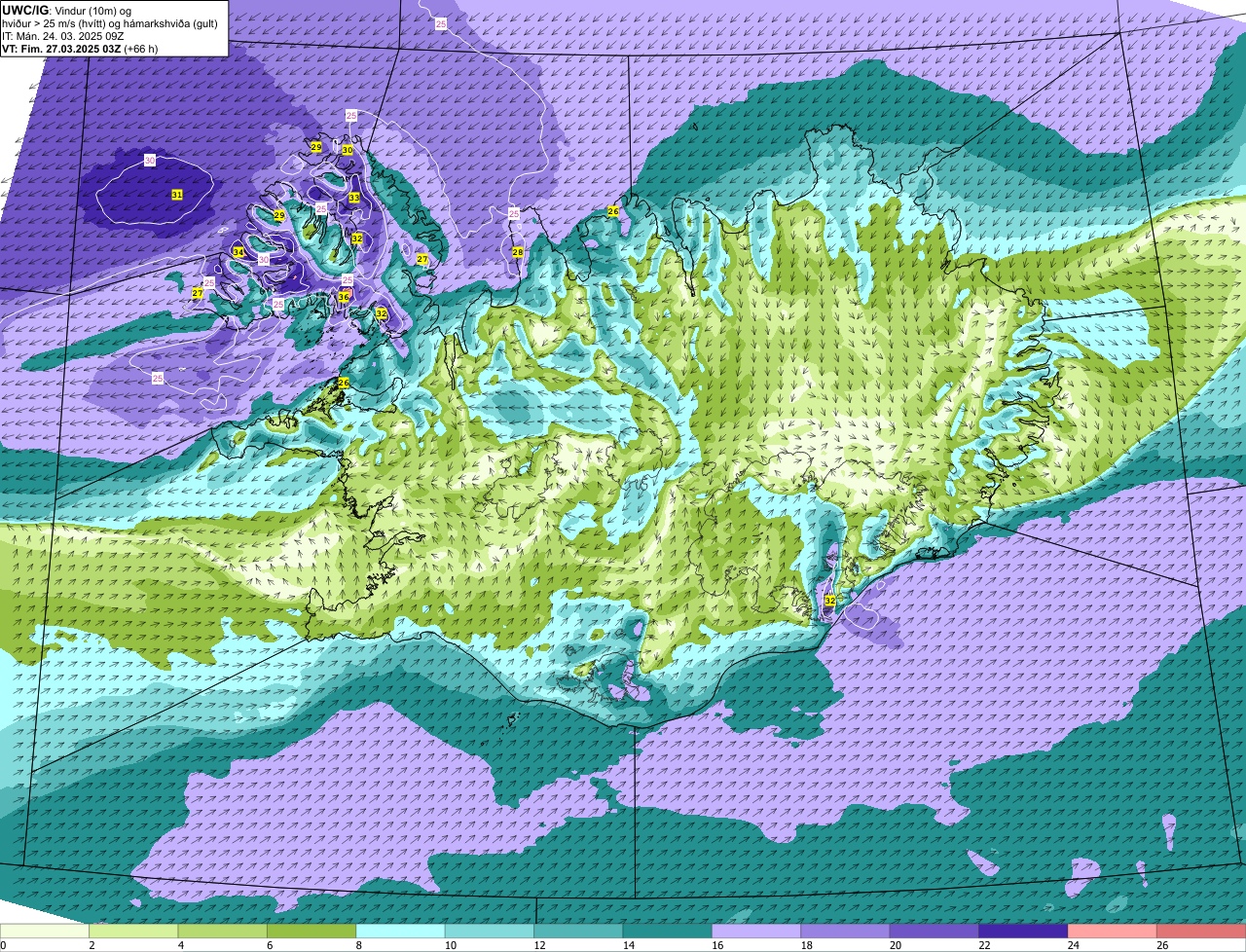Click the 0–2 m/s pale yellow legend swatch
The height and width of the screenshot is (952, 1246).
point(45,931)
